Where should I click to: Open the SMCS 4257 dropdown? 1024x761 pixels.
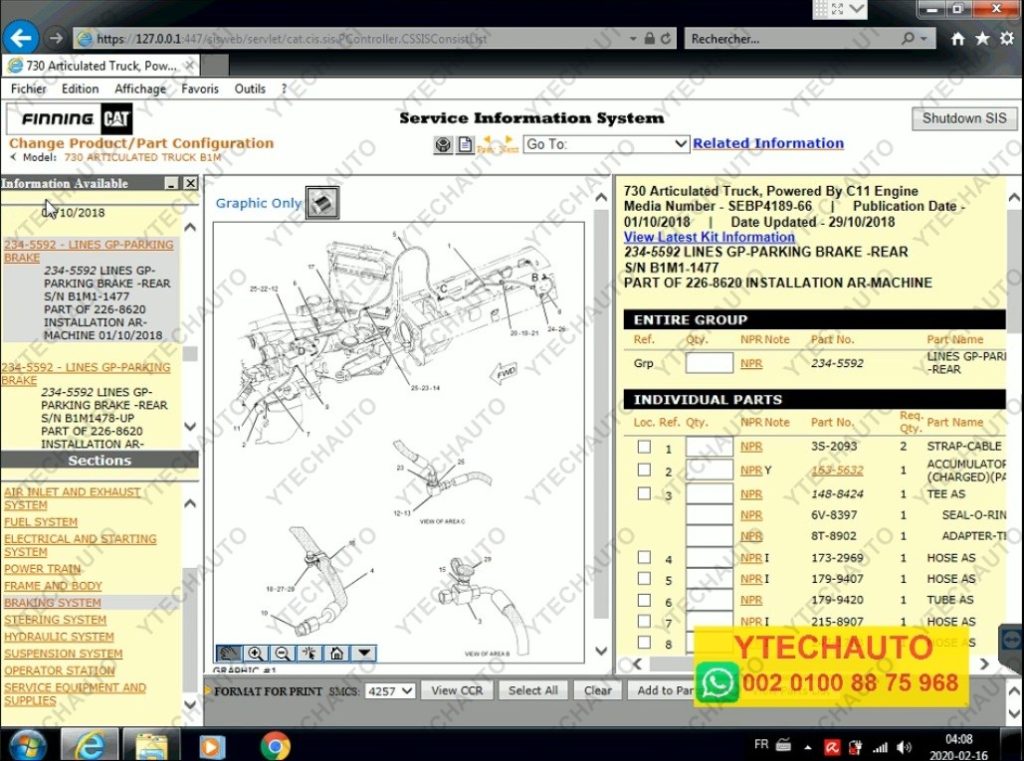(x=390, y=690)
